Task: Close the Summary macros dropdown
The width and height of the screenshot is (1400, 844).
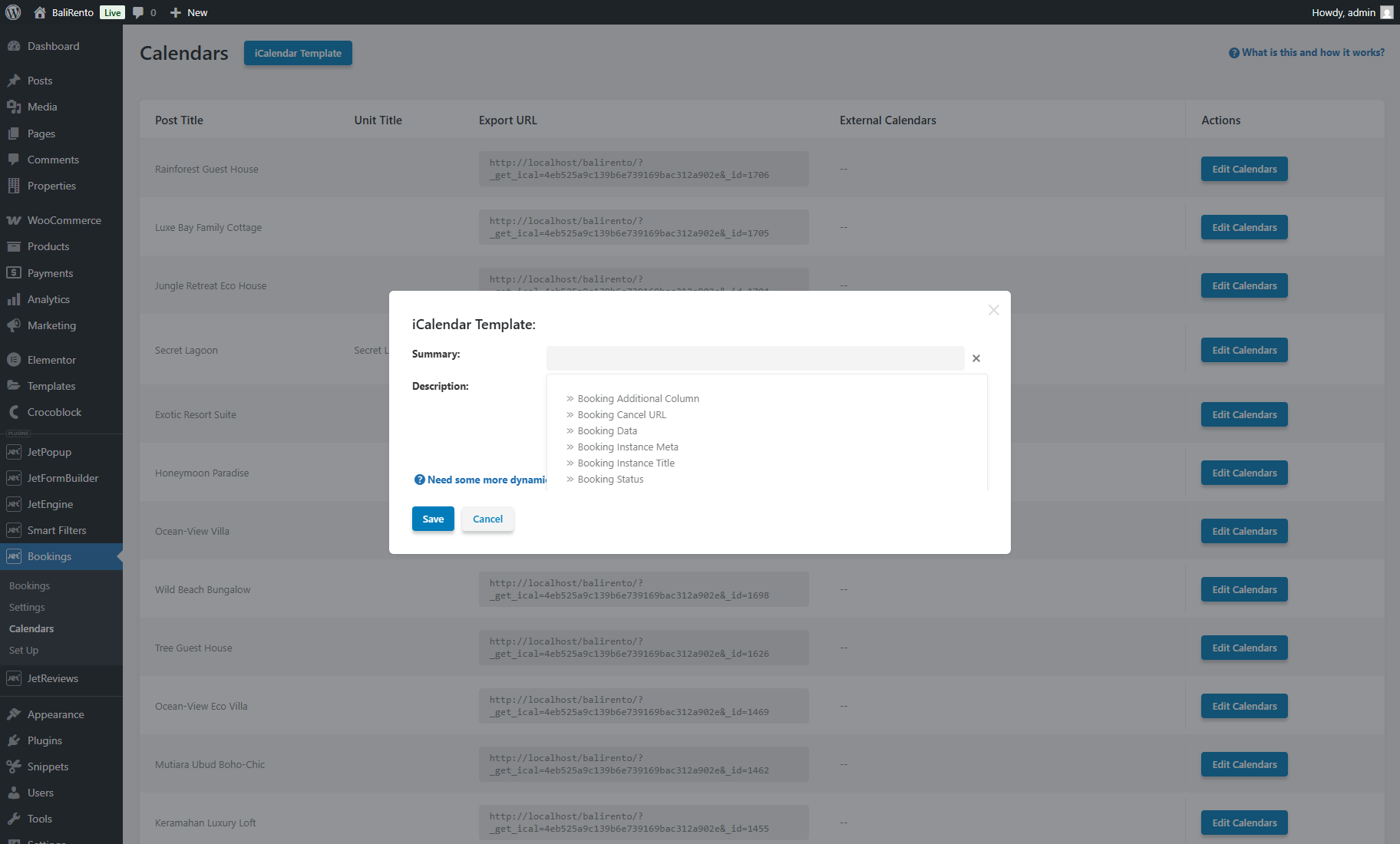Action: tap(976, 358)
